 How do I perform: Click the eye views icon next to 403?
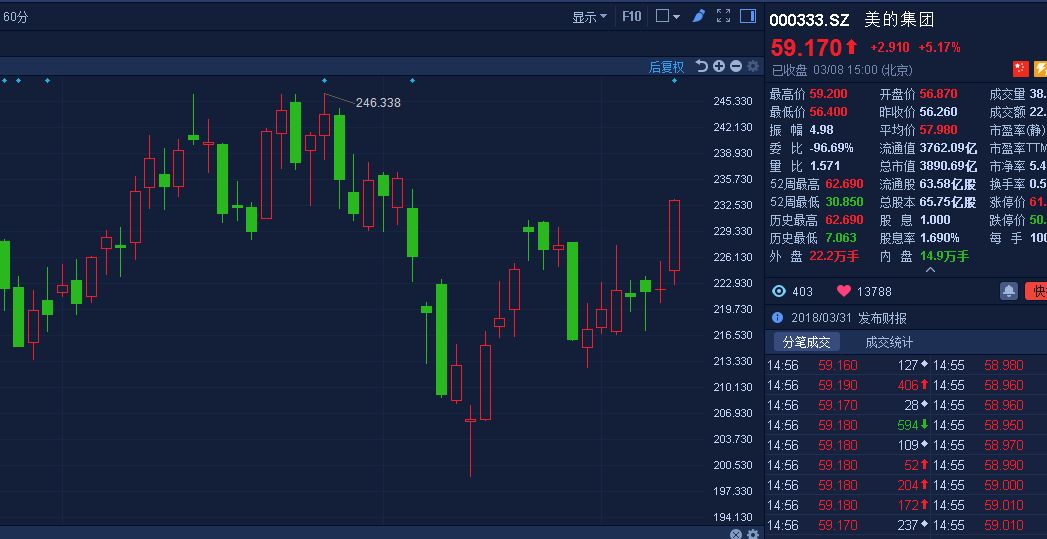tap(779, 291)
